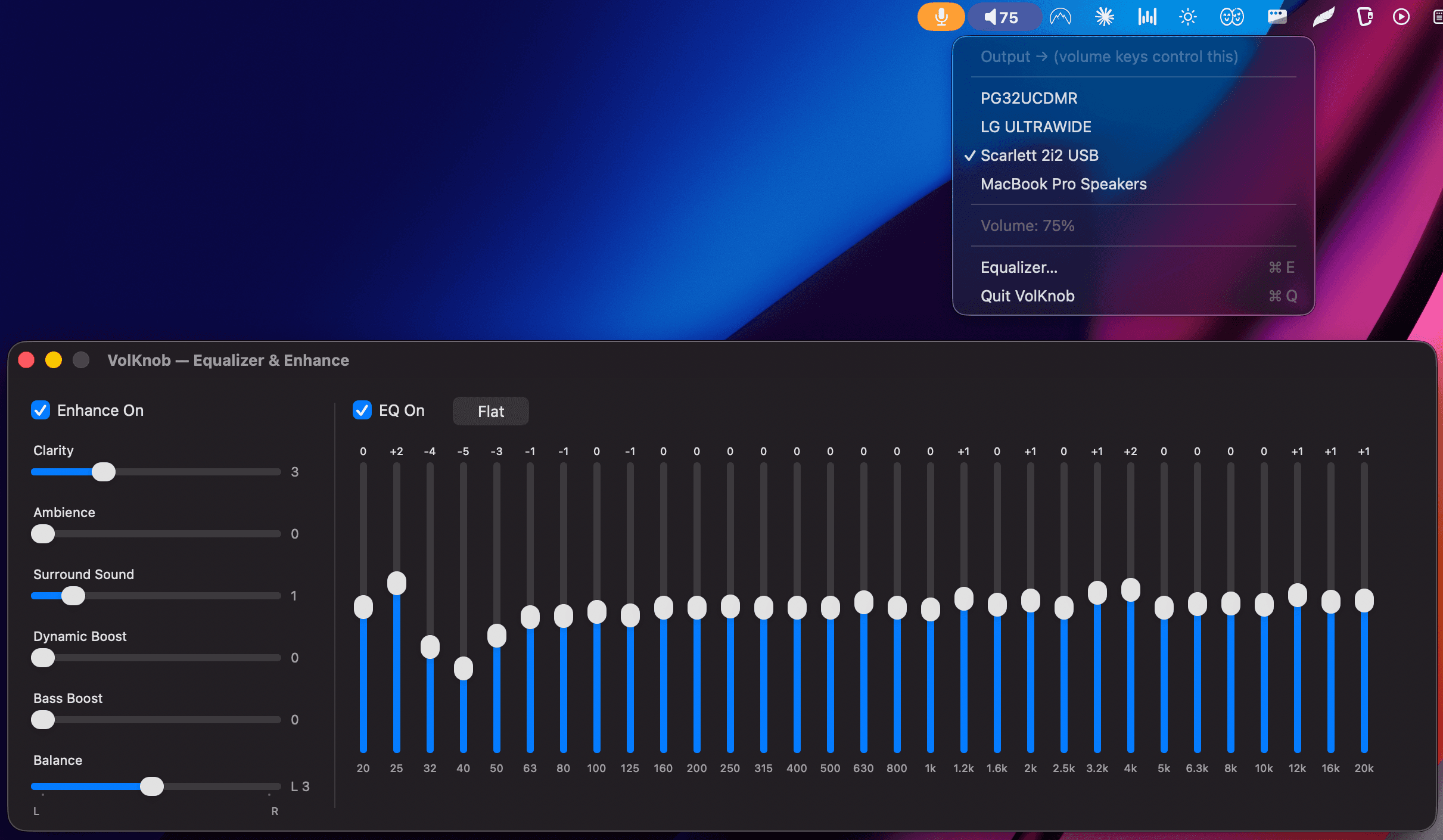
Task: Click the "Output → (volume keys control this)" header
Action: [1109, 57]
